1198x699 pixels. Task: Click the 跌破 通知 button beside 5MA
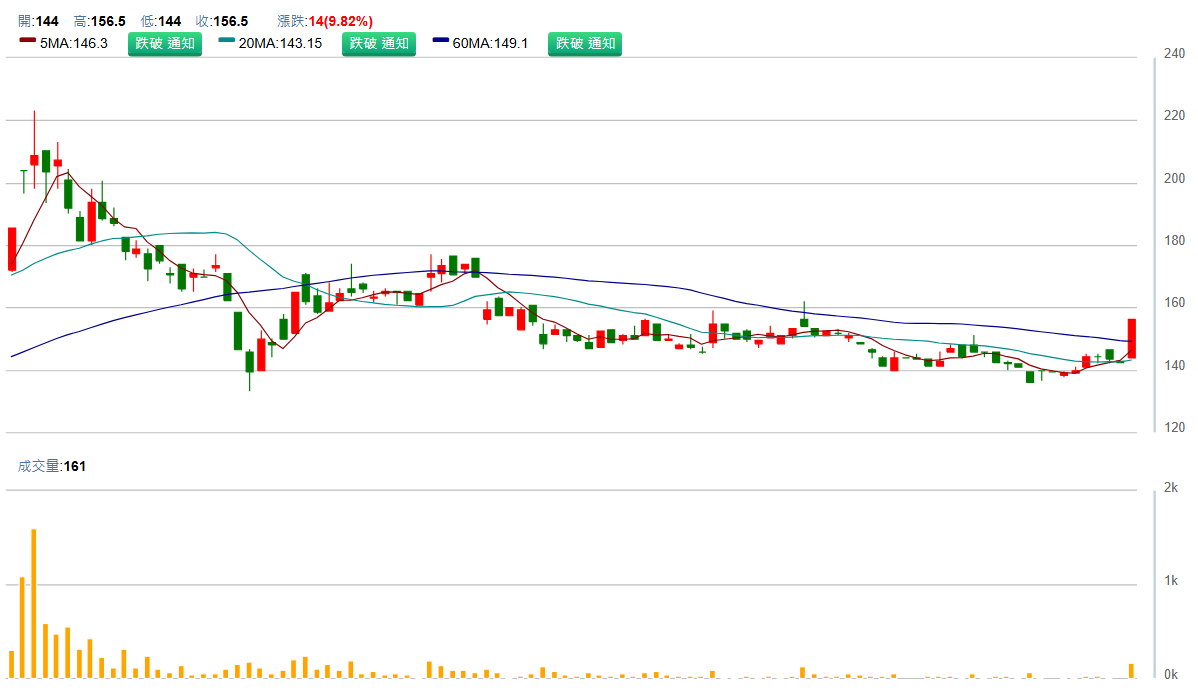click(x=165, y=44)
